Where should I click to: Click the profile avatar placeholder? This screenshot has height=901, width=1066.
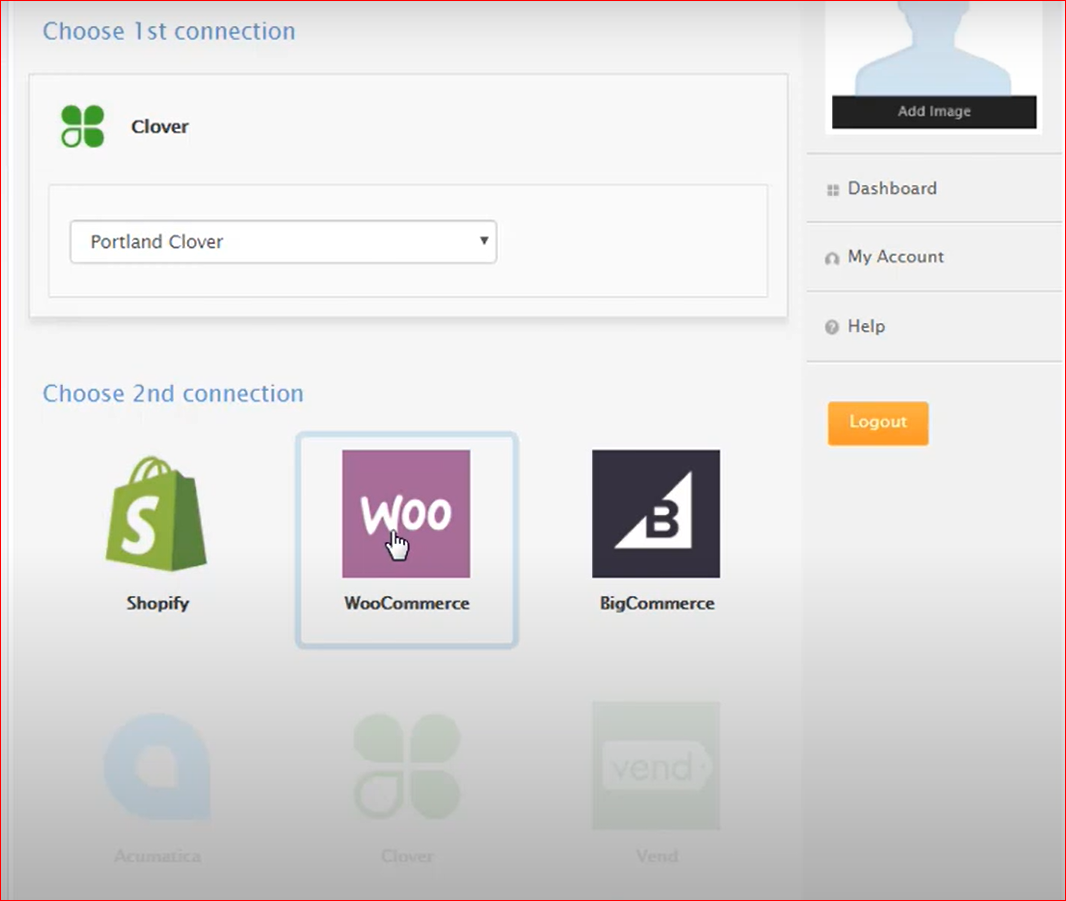tap(933, 48)
